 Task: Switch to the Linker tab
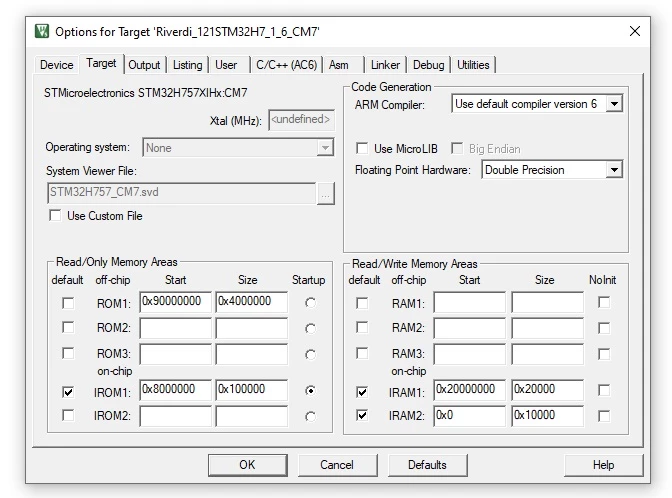(385, 65)
